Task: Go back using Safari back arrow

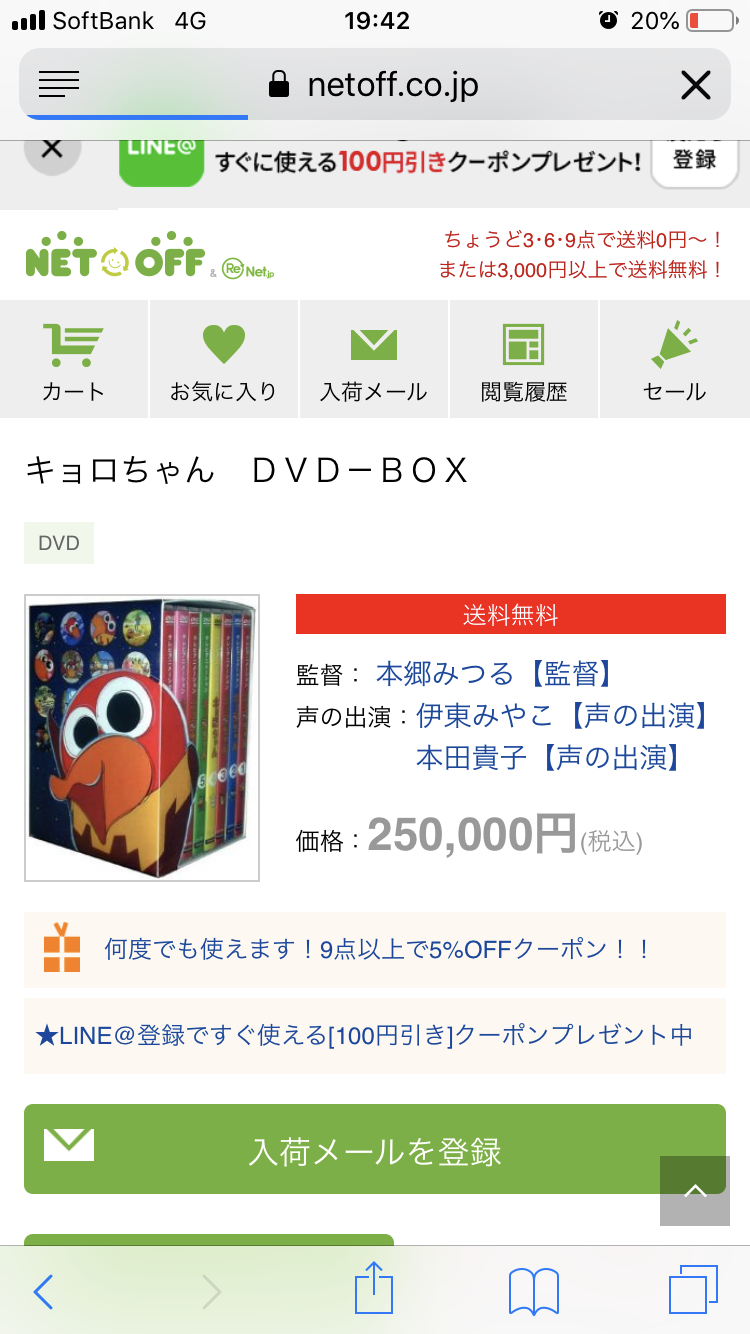Action: tap(43, 1292)
